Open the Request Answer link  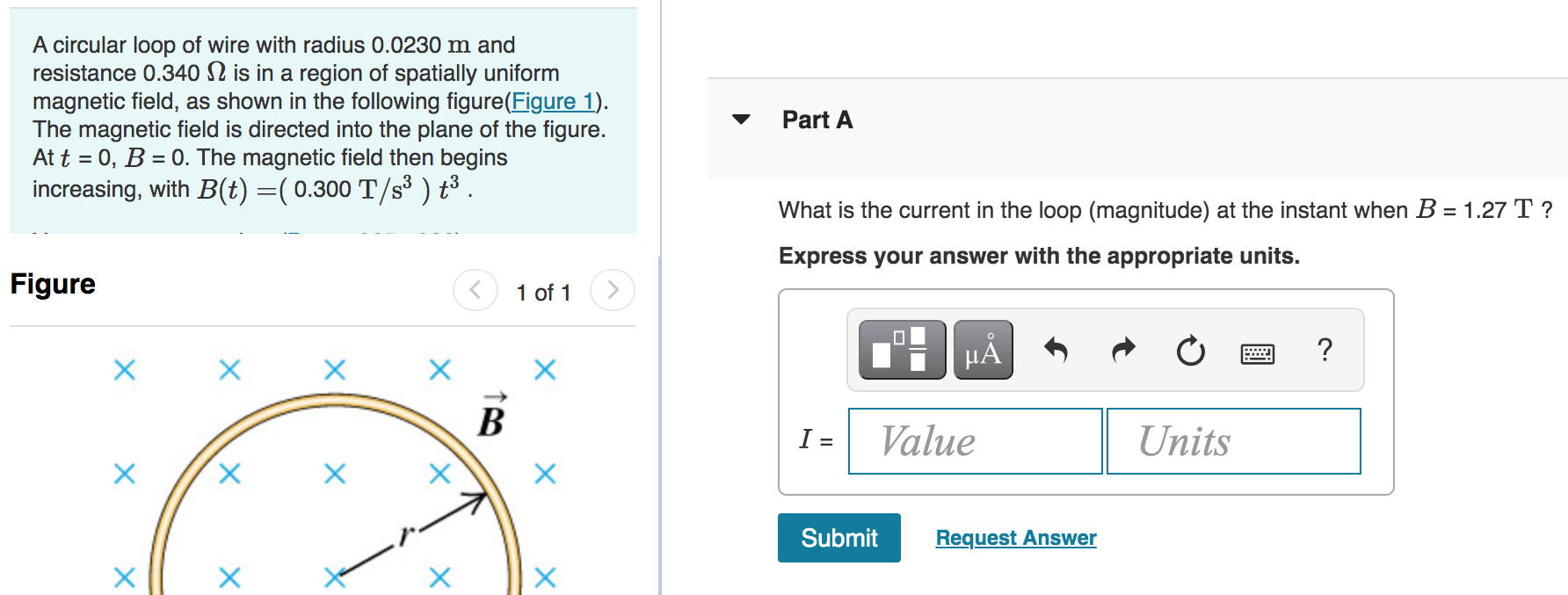tap(1015, 537)
